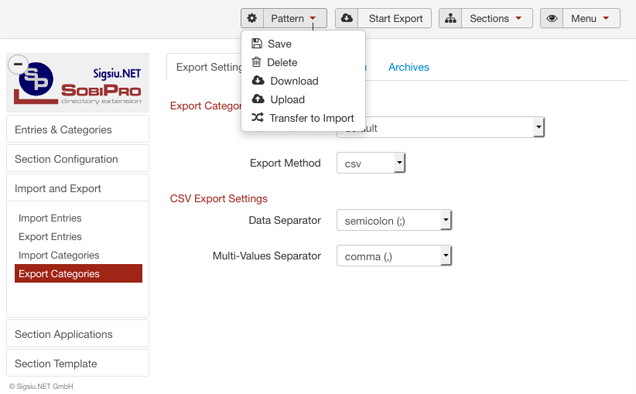Open the Export Method csv dropdown
This screenshot has width=636, height=394.
click(x=371, y=163)
